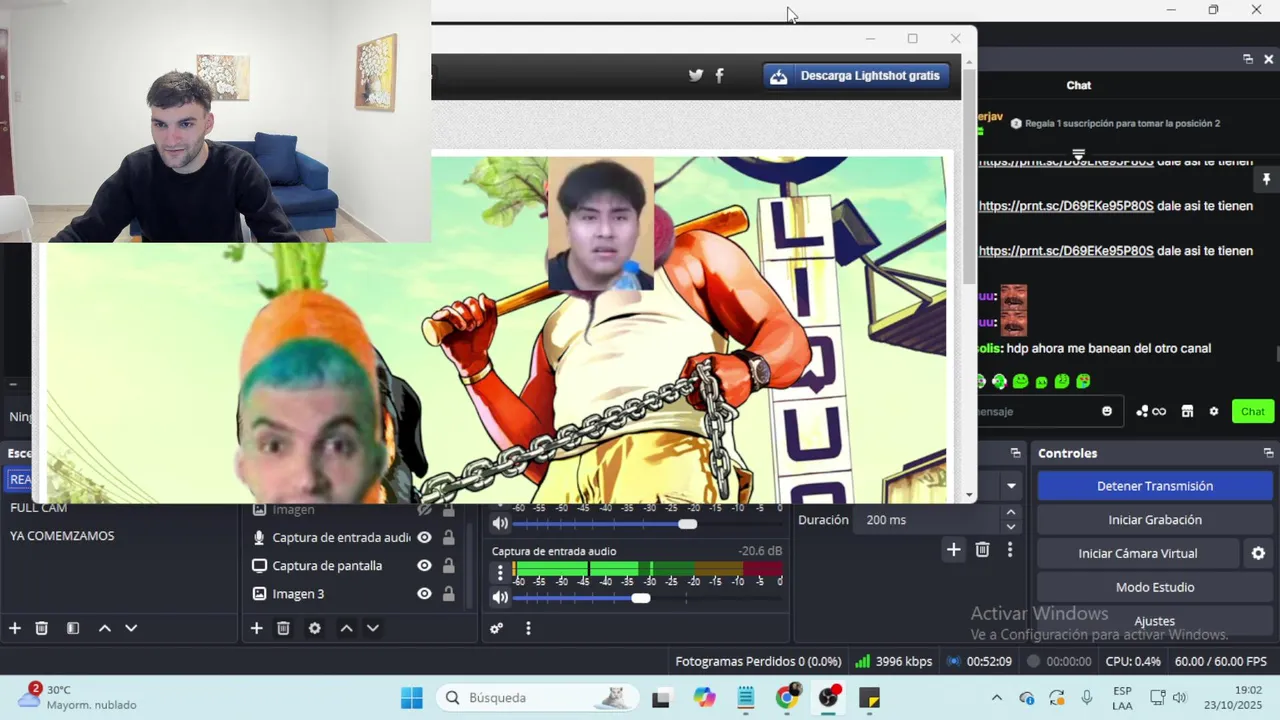The height and width of the screenshot is (720, 1280).
Task: Hide the Imagen 3 source
Action: tap(424, 593)
